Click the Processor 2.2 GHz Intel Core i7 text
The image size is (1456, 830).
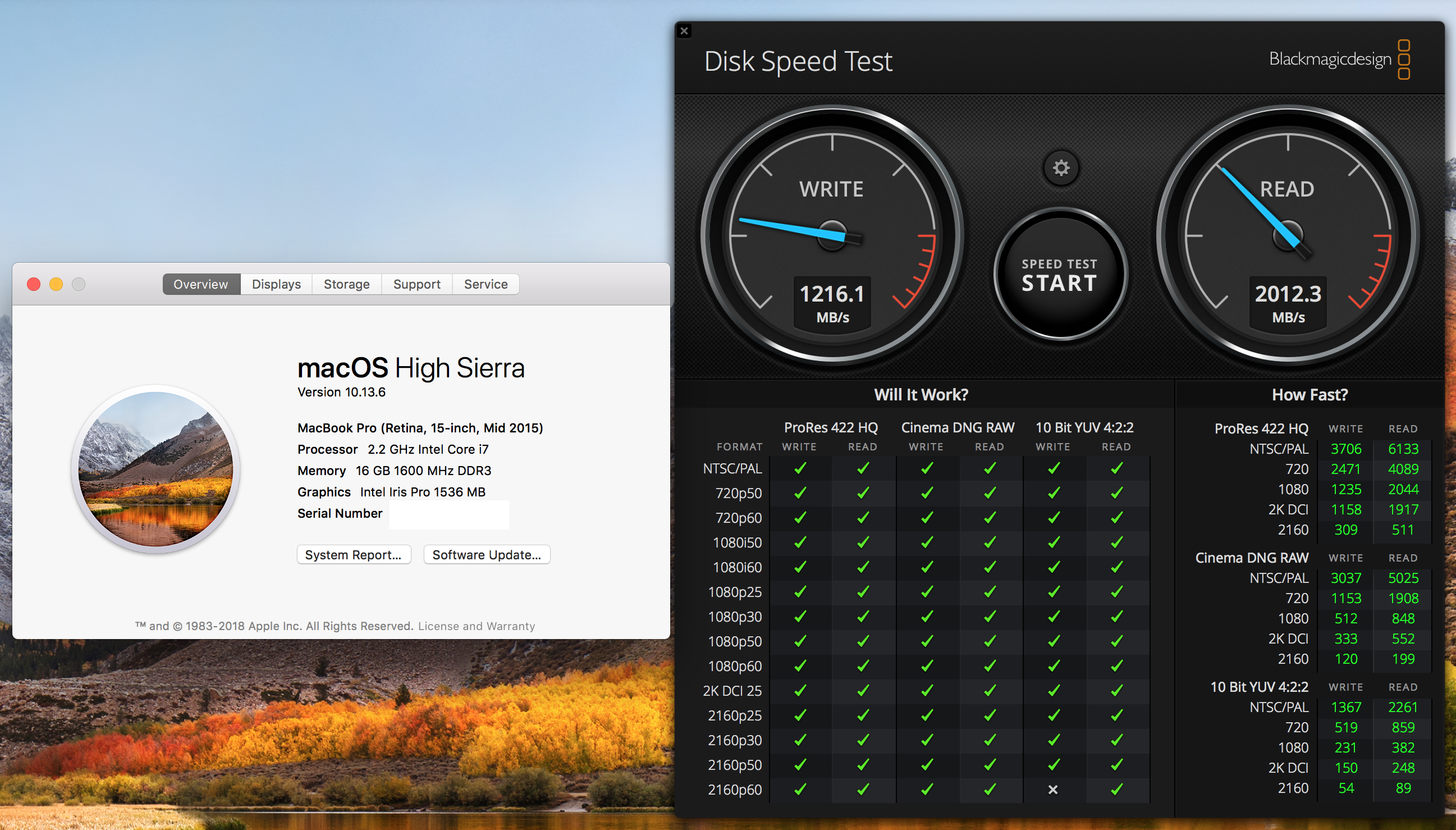pyautogui.click(x=393, y=449)
